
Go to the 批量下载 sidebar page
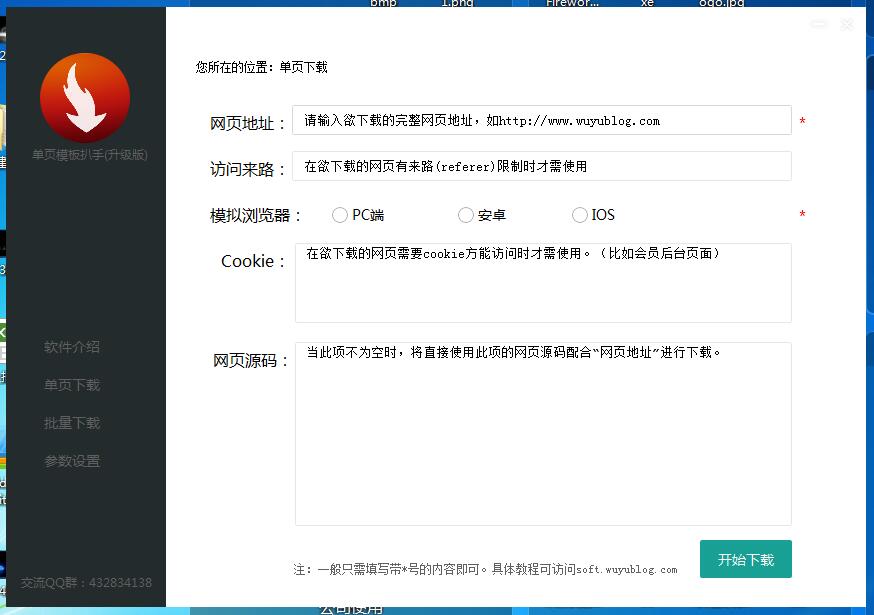[72, 423]
